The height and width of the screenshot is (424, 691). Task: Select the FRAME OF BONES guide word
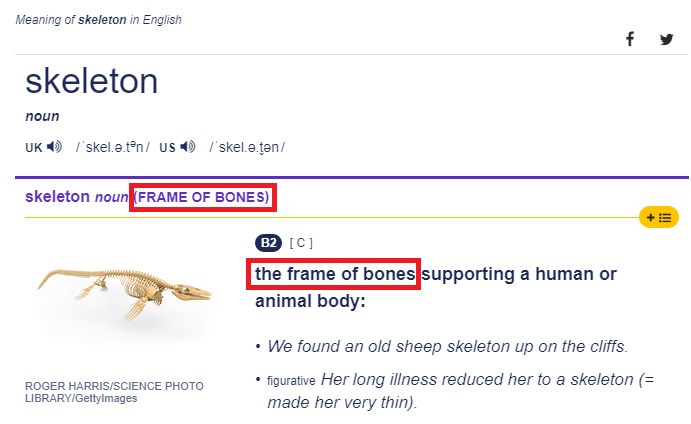203,197
